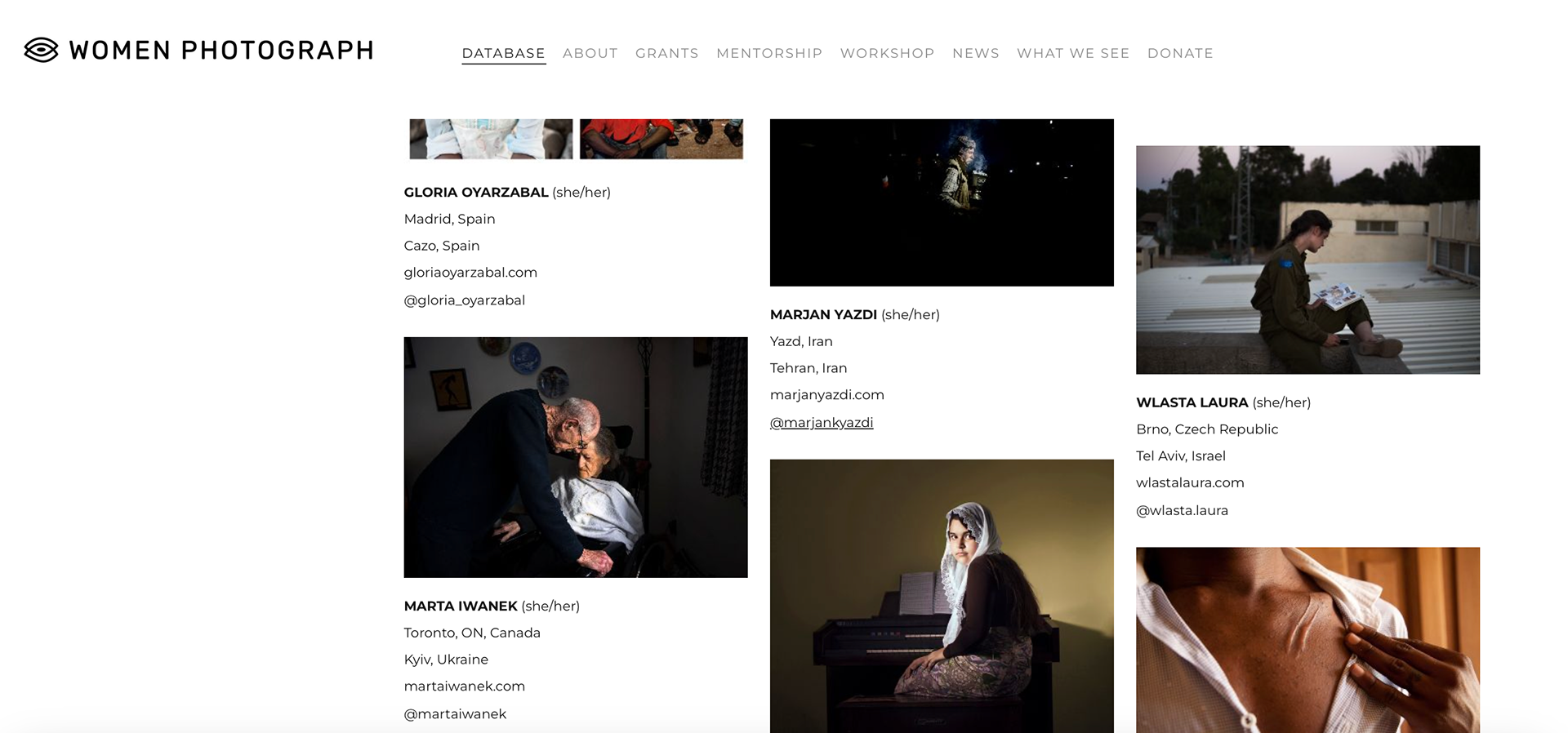Open @martaiwanek Instagram handle
1568x733 pixels.
[455, 714]
